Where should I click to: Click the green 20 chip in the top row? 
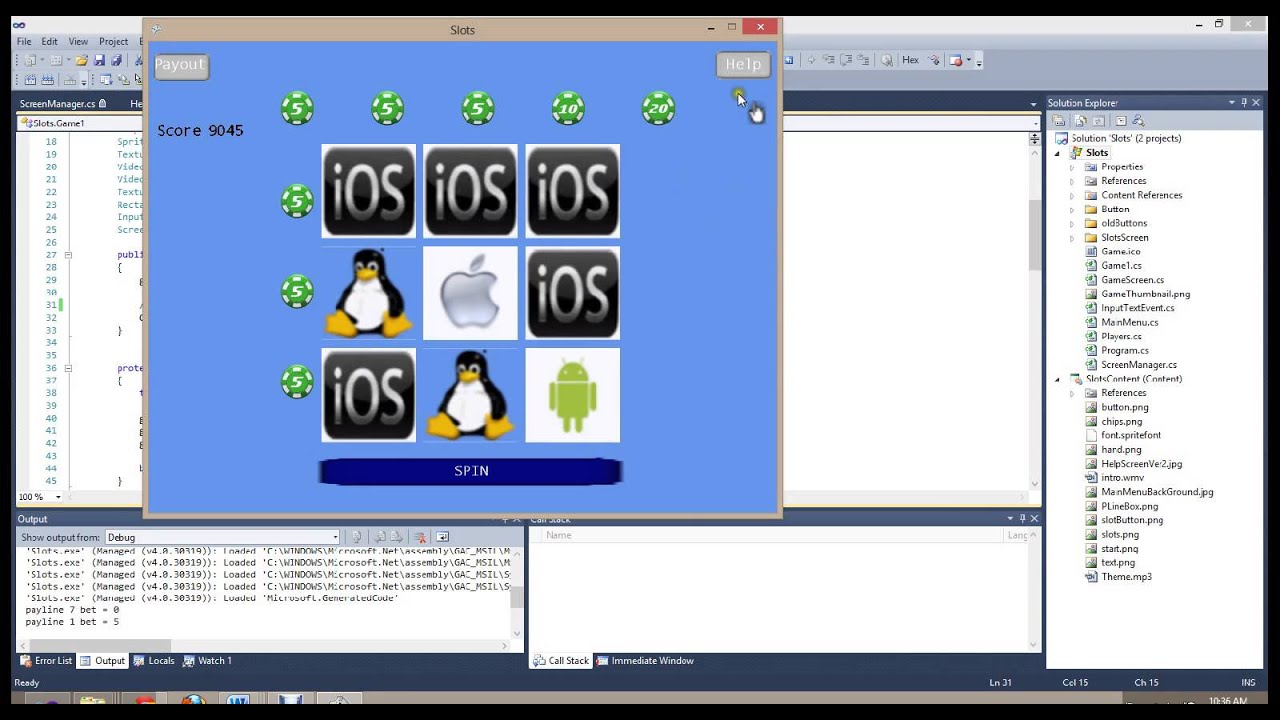658,108
